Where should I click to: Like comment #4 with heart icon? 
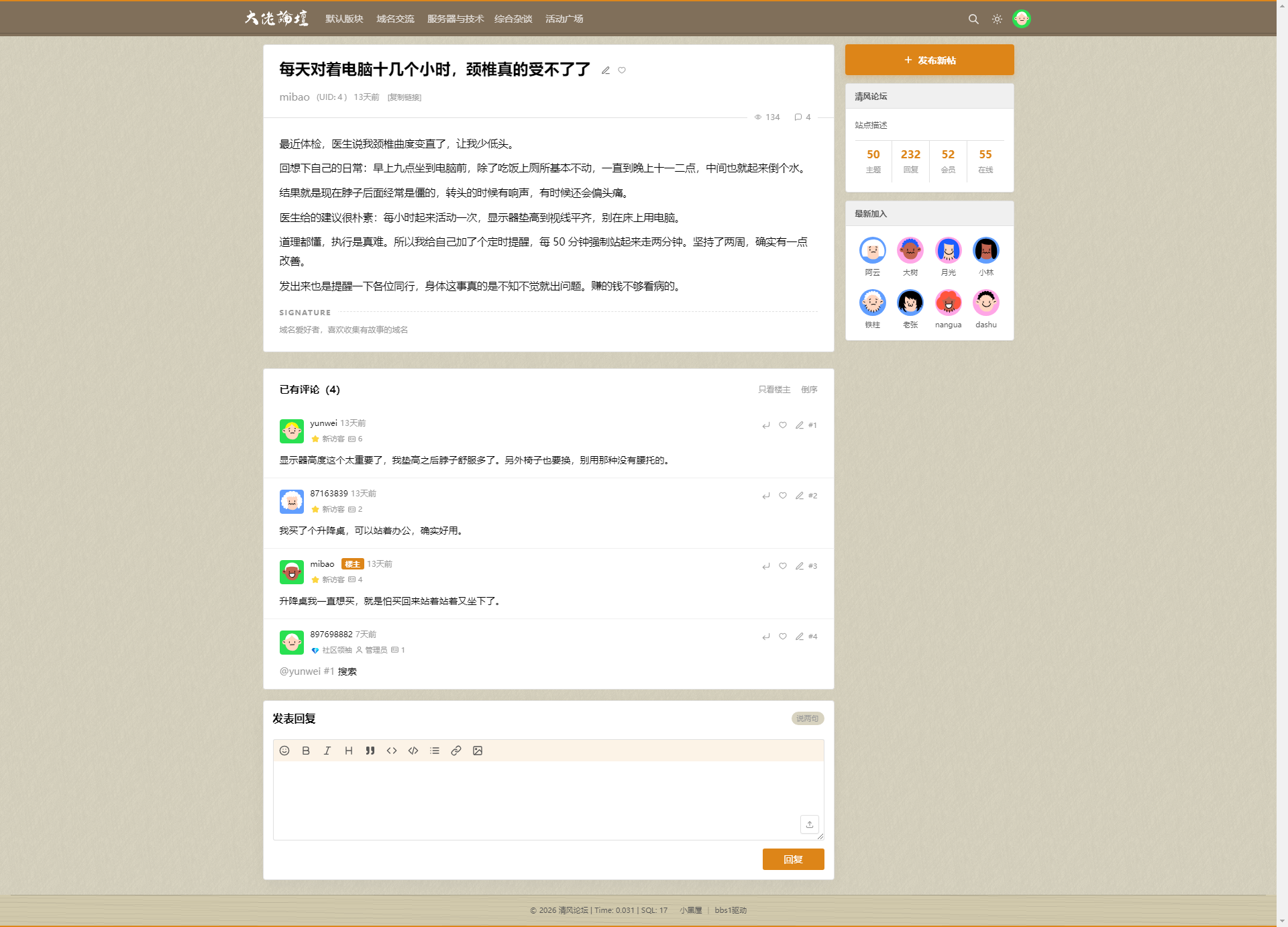783,637
